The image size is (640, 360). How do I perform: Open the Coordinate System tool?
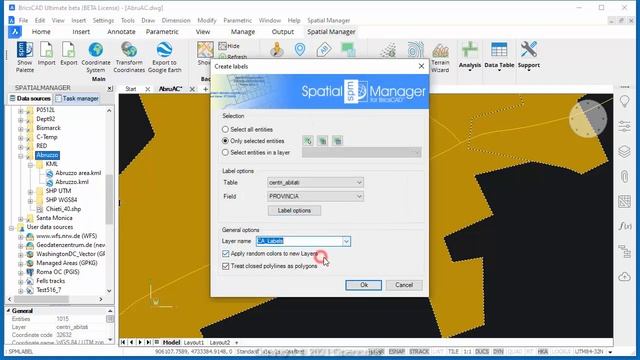pyautogui.click(x=96, y=57)
